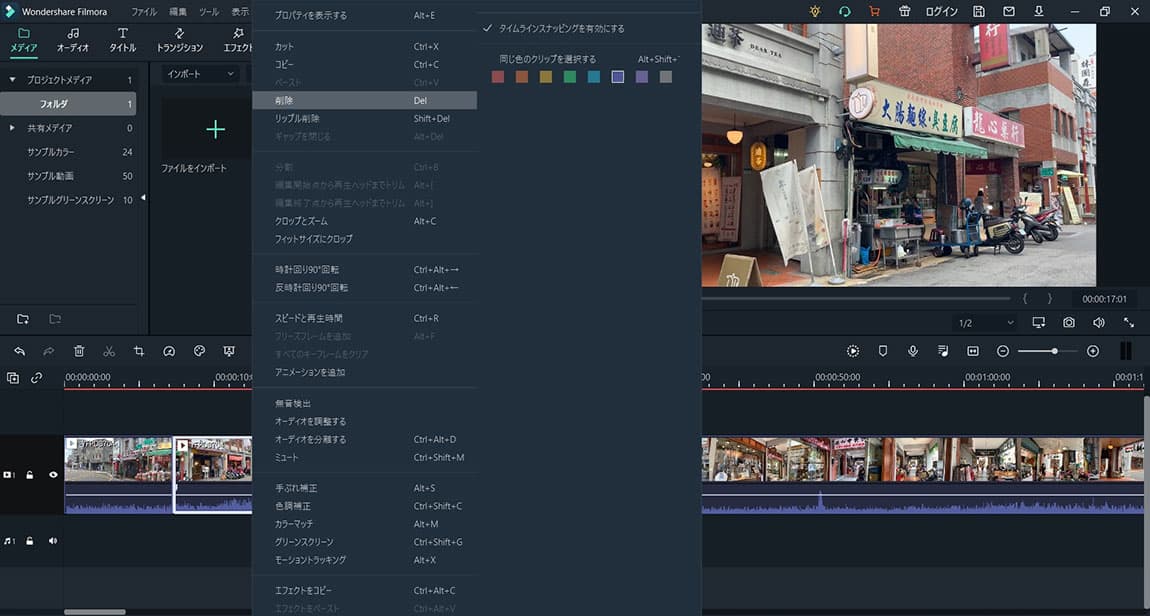This screenshot has width=1150, height=616.
Task: Switch to the オーディオ tab
Action: pyautogui.click(x=73, y=40)
